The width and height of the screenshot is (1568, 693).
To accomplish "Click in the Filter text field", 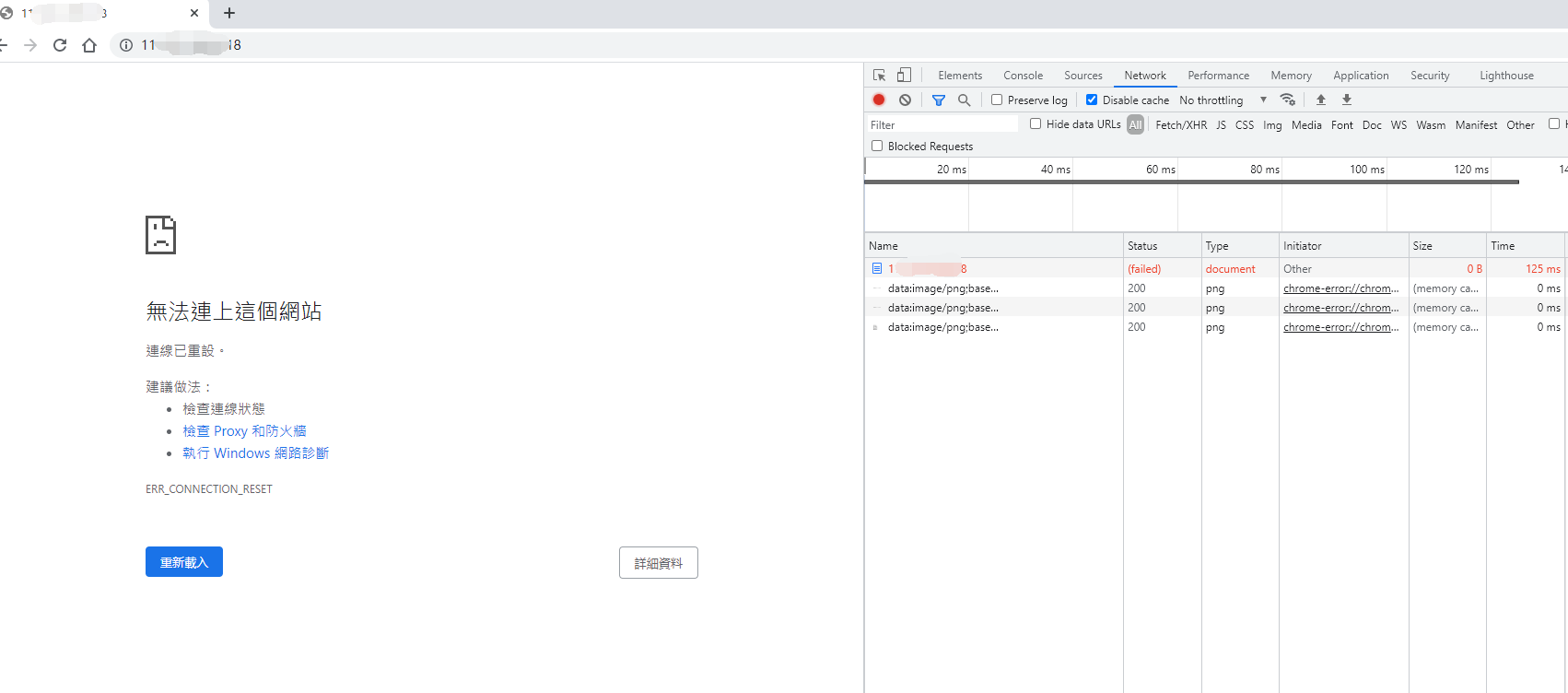I will tap(942, 124).
